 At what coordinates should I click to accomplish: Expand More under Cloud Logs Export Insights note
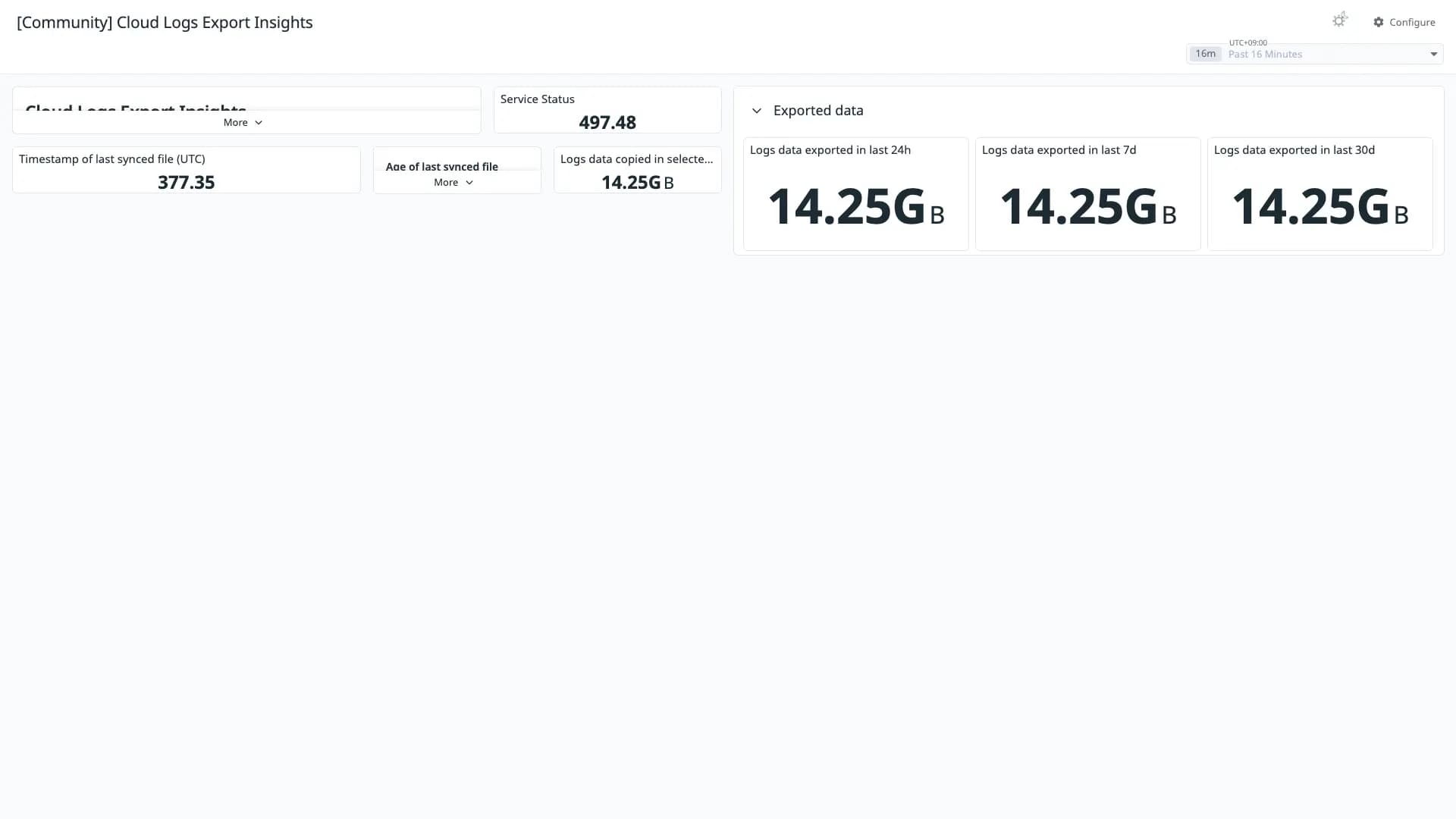click(243, 122)
